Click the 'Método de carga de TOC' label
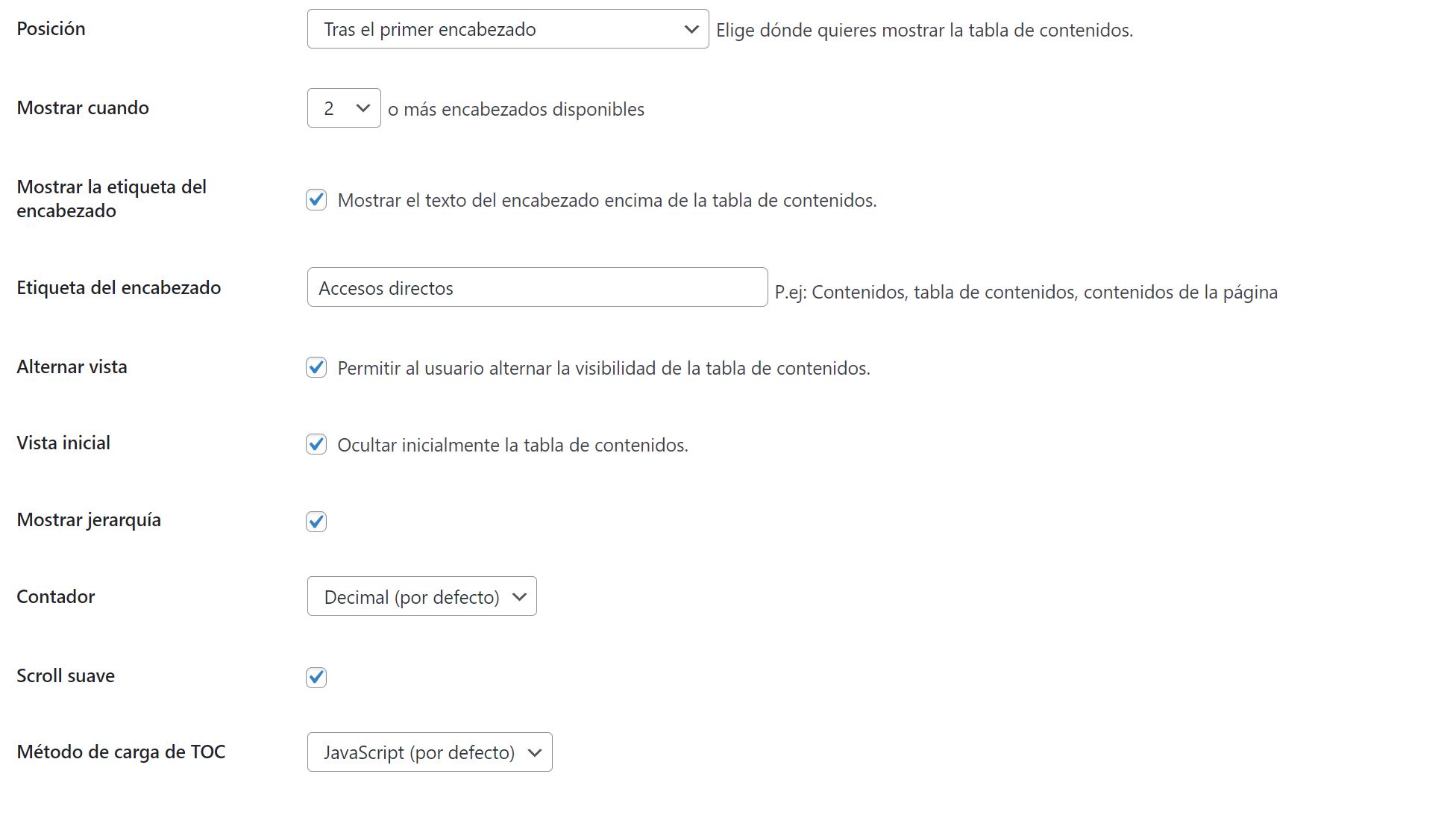1456x818 pixels. 121,752
